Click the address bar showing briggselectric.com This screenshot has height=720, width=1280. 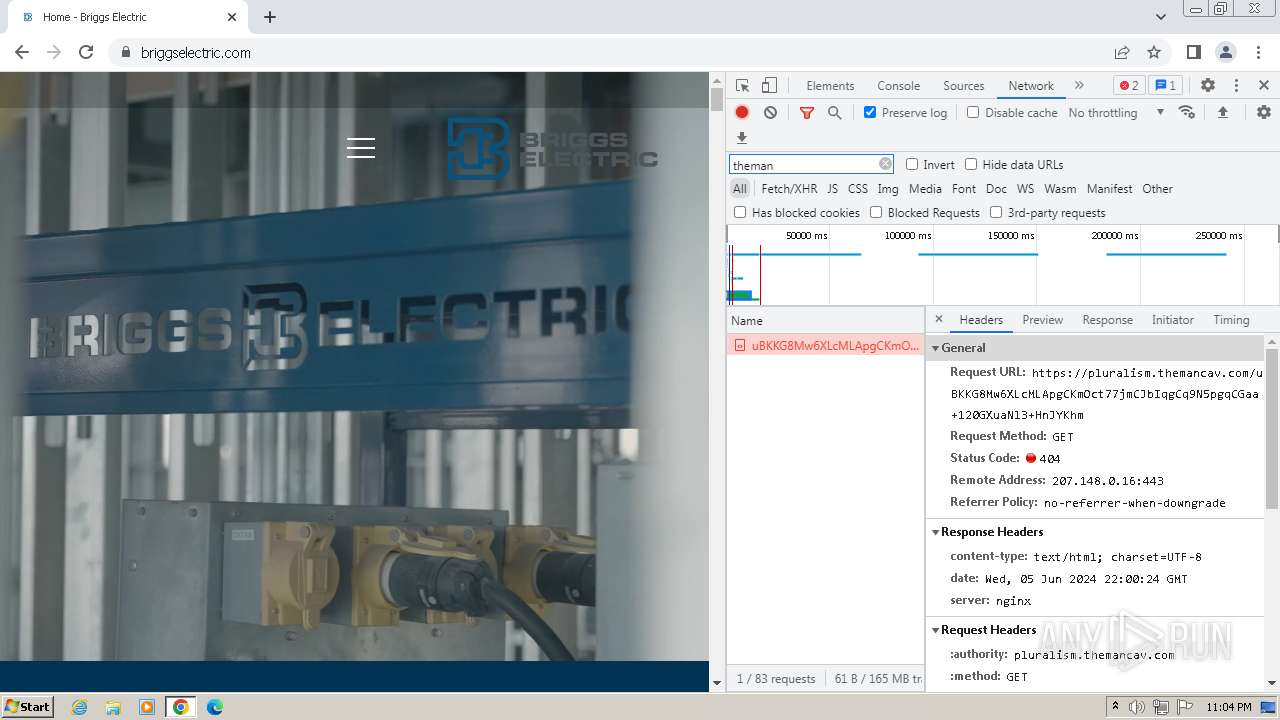click(610, 52)
